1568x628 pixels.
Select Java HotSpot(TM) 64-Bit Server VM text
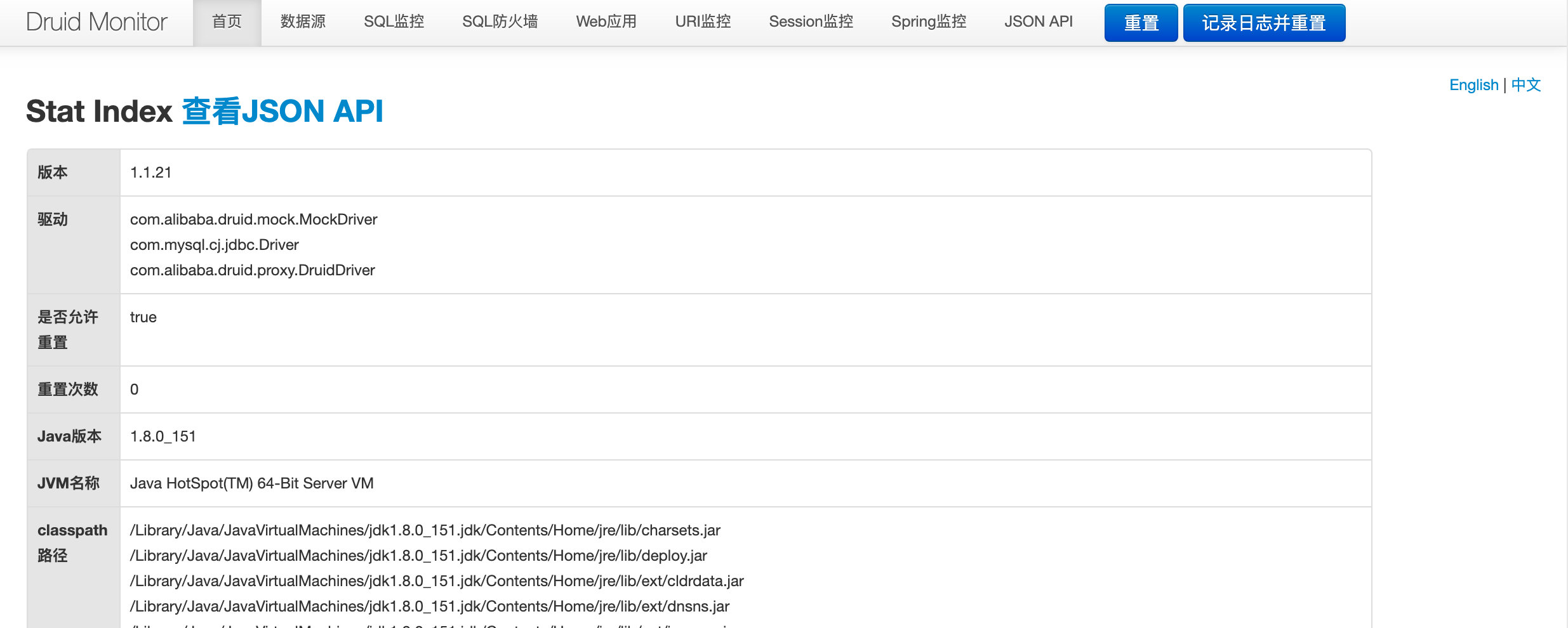pyautogui.click(x=252, y=483)
